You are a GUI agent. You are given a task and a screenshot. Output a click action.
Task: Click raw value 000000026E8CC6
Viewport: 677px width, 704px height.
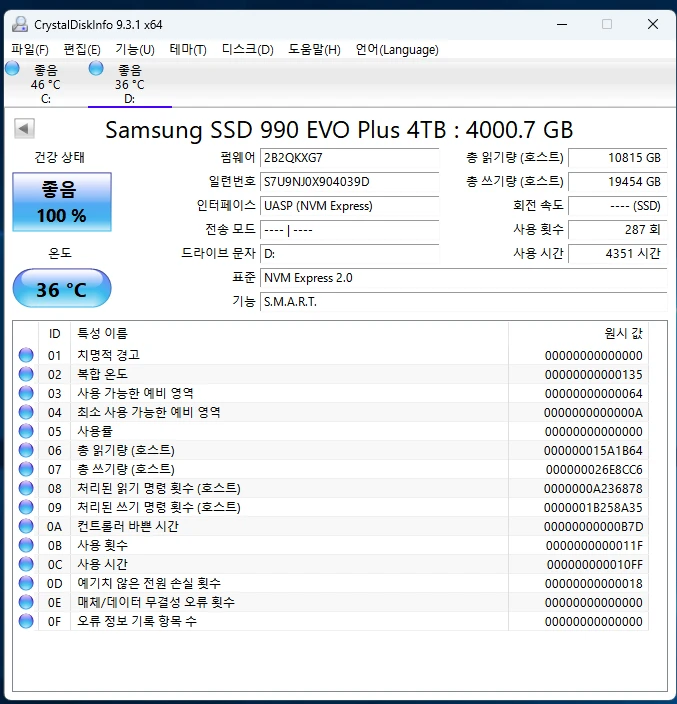point(594,470)
